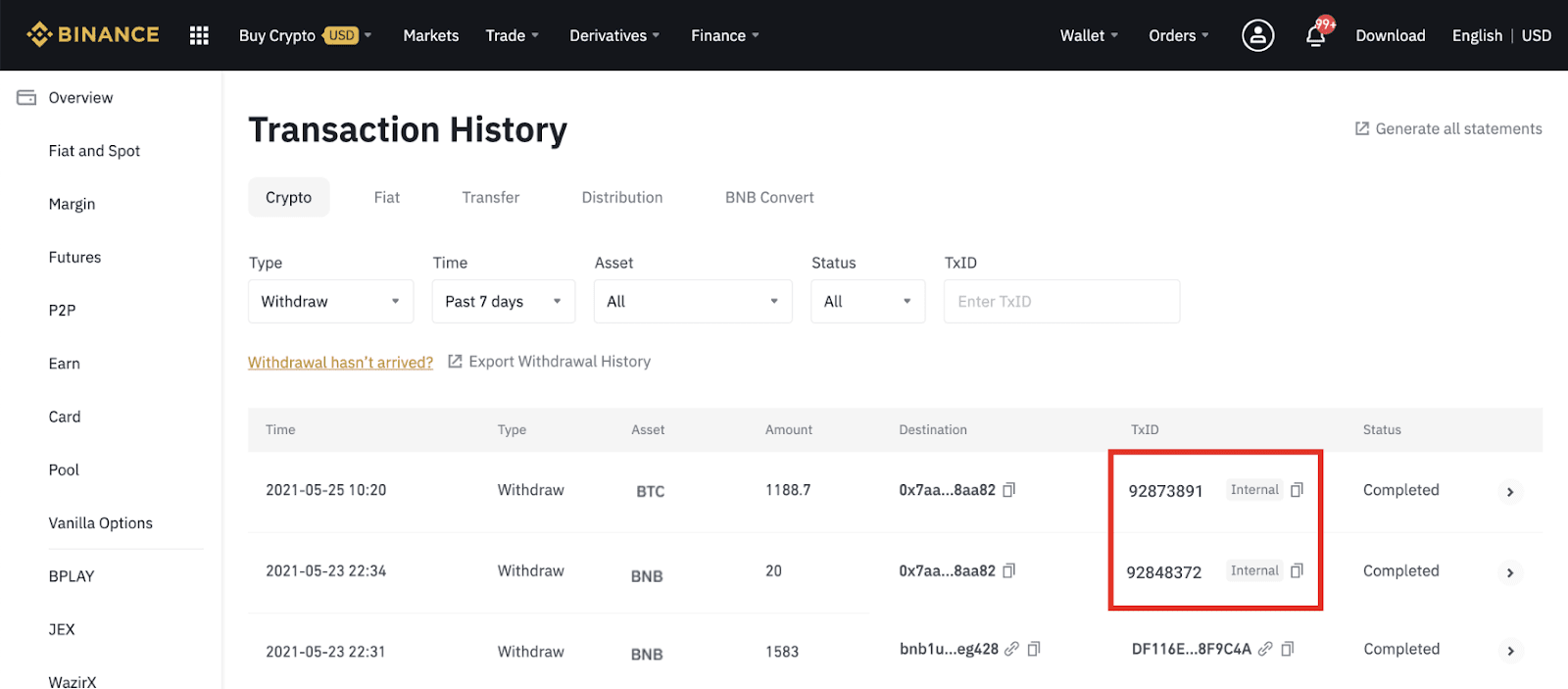
Task: Open the Finance menu
Action: [725, 35]
